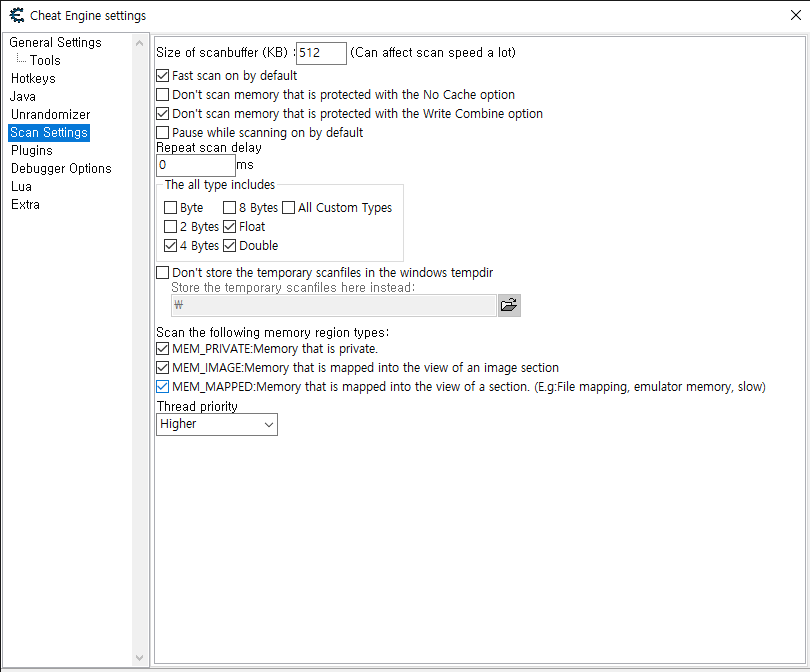The image size is (810, 672).
Task: Click the 'Scan the following memory region types:' label
Action: click(x=273, y=332)
